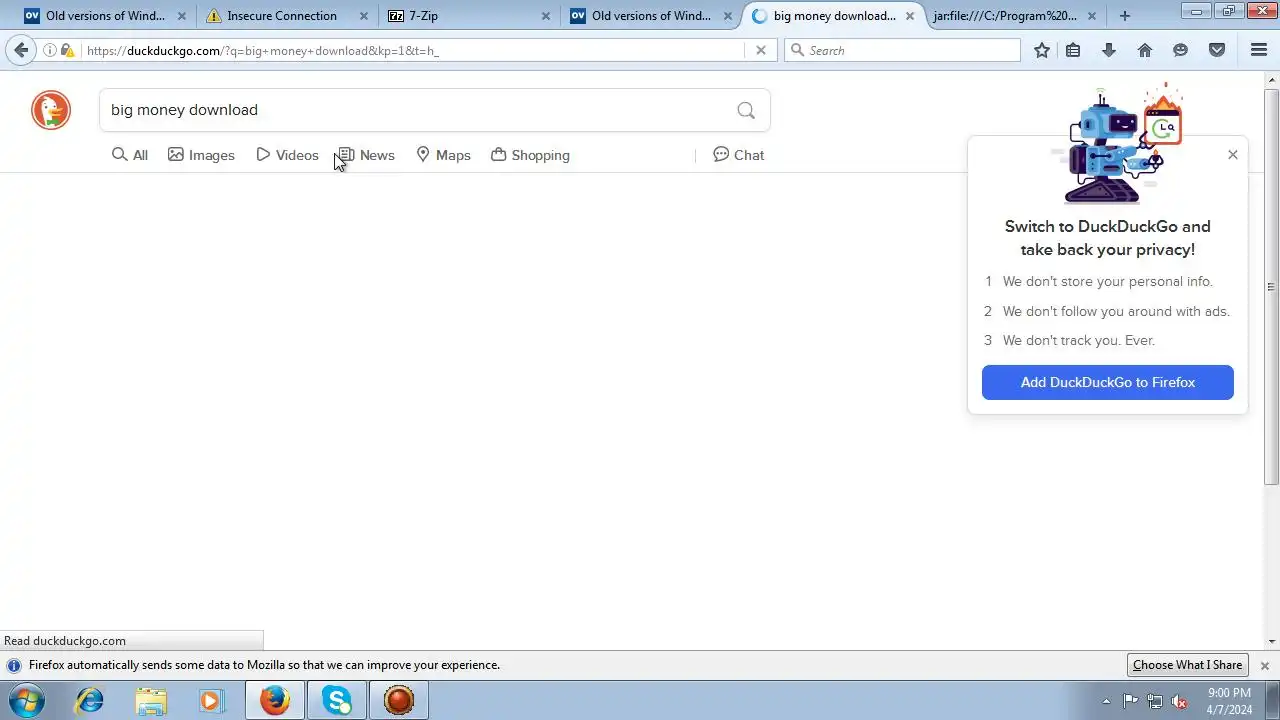This screenshot has width=1280, height=720.
Task: Stop loading with the X in address bar
Action: 761,50
